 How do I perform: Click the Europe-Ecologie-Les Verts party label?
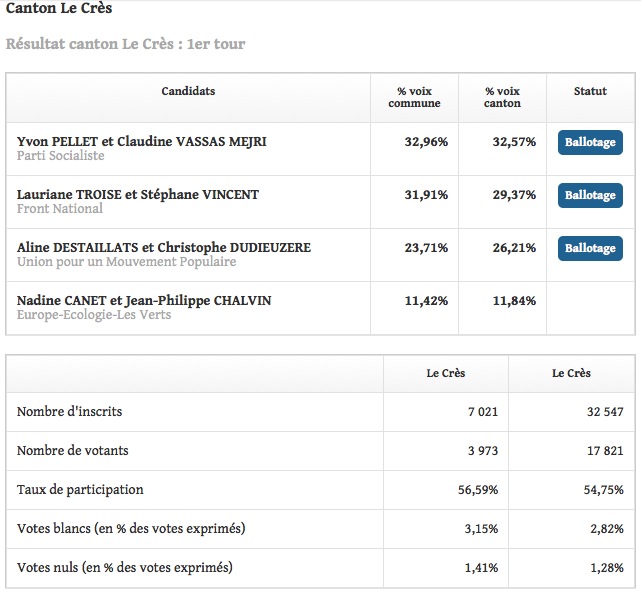pos(94,315)
